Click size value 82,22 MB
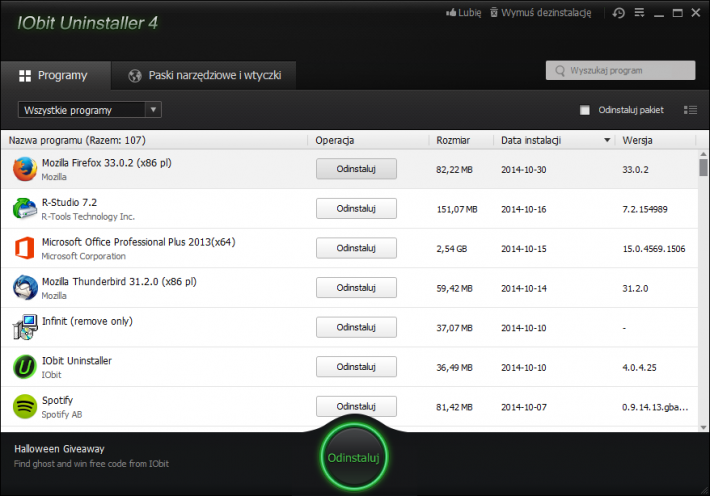710x496 pixels. [454, 170]
